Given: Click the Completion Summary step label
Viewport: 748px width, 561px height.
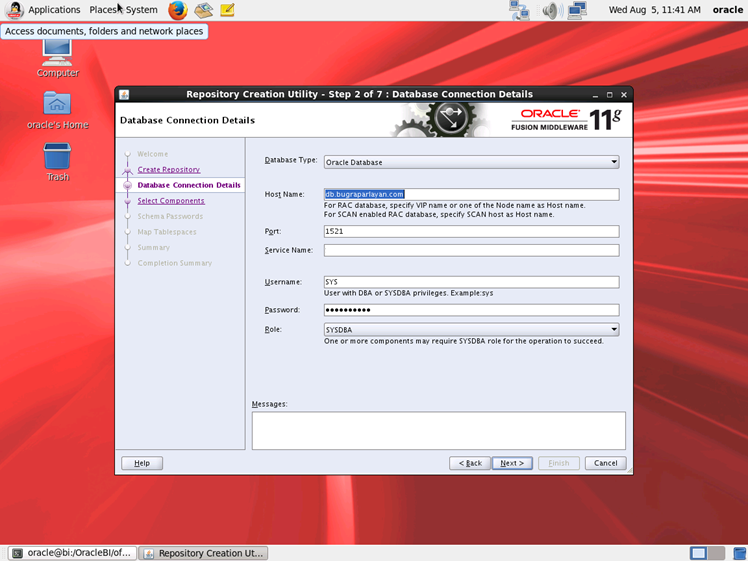Looking at the screenshot, I should (x=175, y=263).
